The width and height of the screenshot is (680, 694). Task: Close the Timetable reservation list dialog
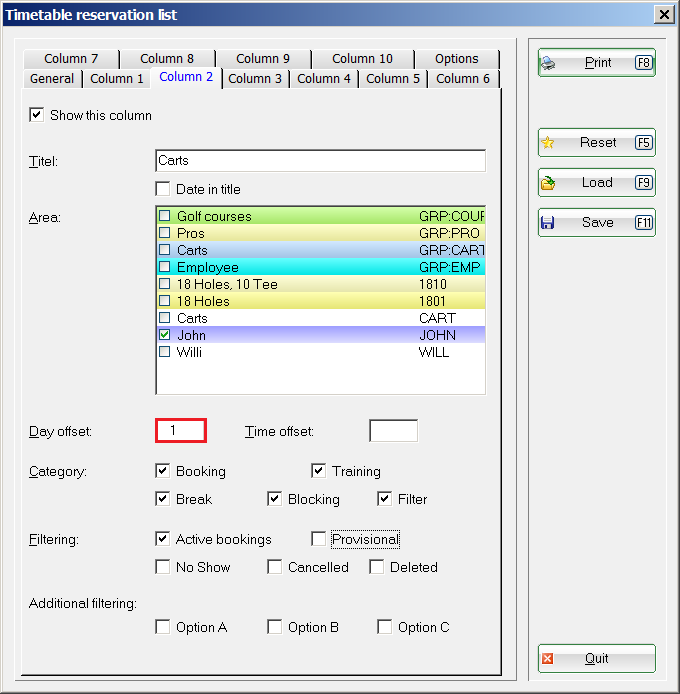coord(662,14)
